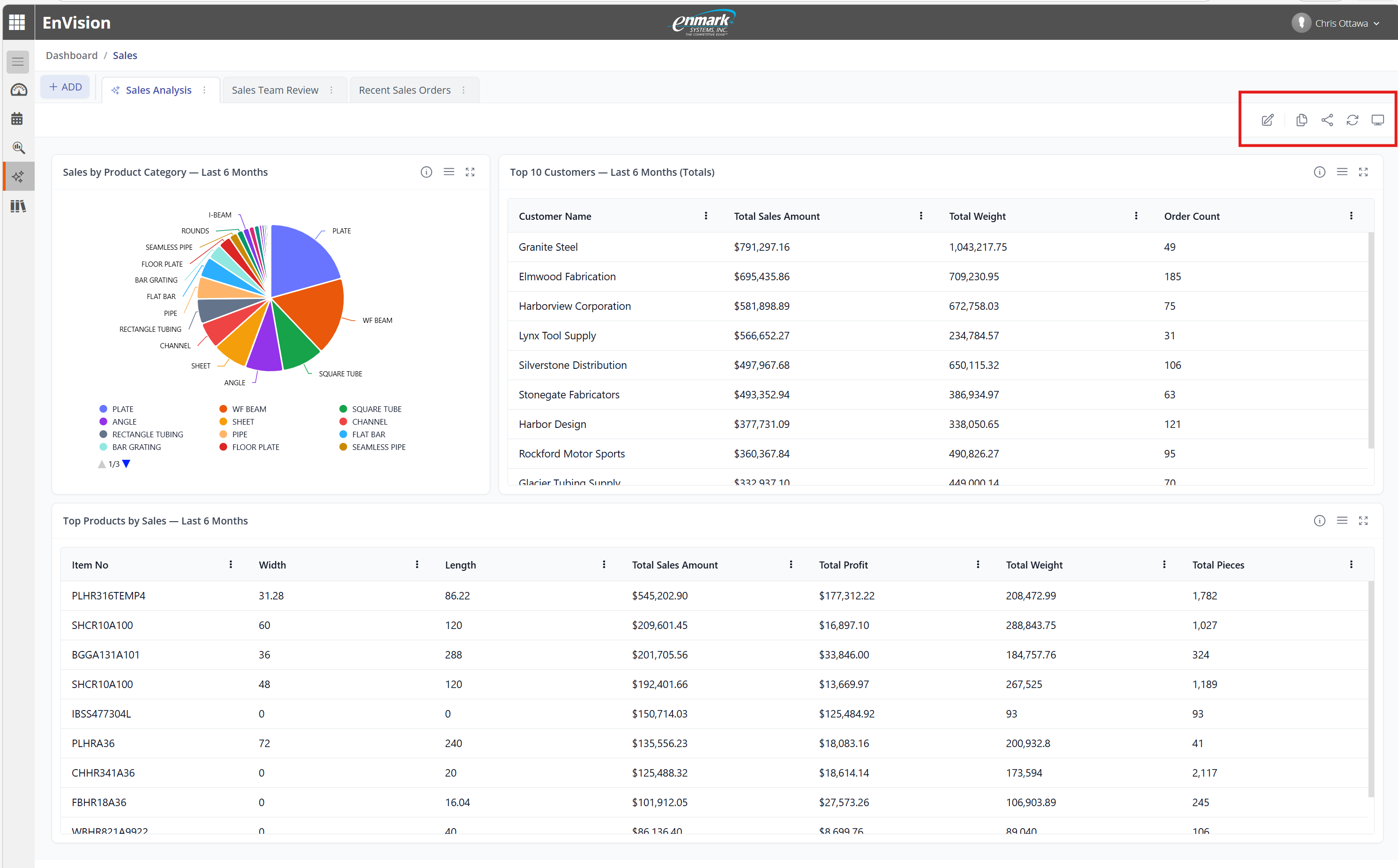Toggle CHANNEL legend item

point(363,421)
